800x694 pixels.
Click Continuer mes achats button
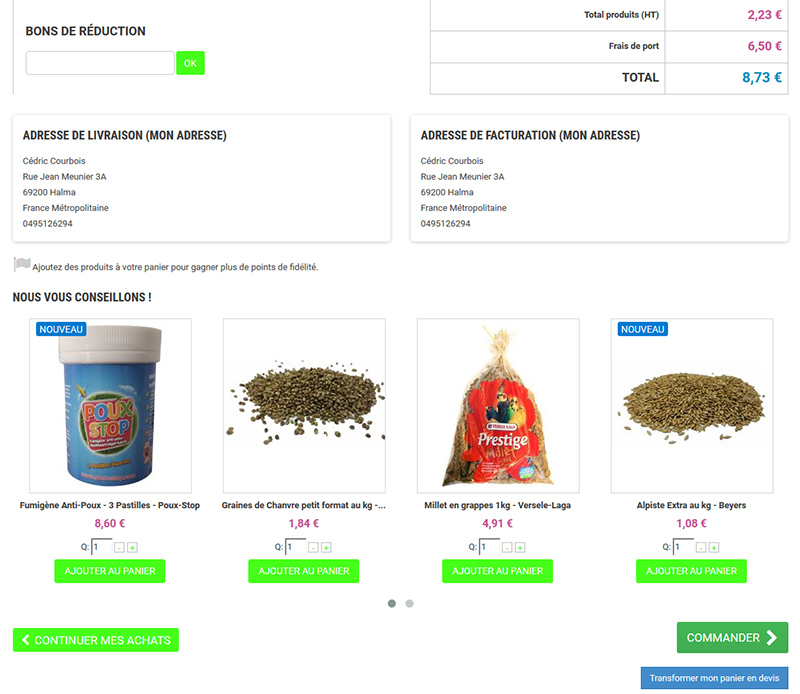(x=96, y=640)
